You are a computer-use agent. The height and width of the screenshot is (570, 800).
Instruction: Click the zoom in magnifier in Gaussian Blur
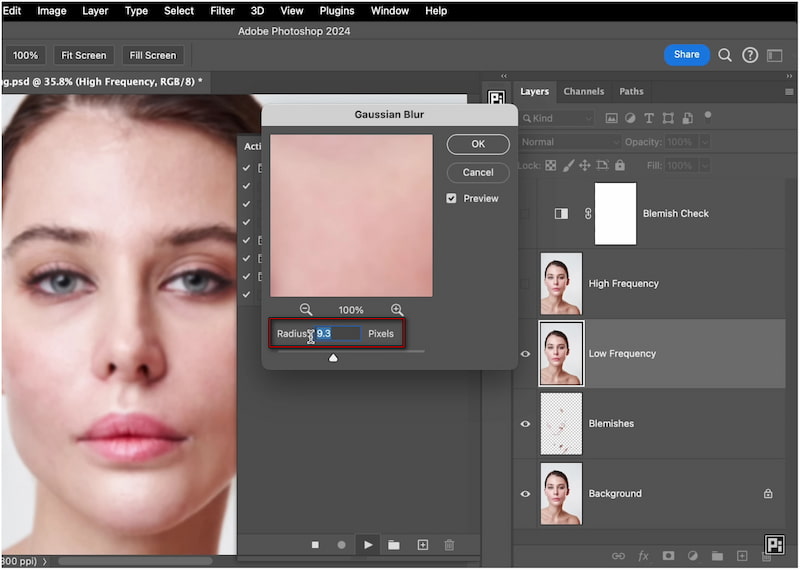click(397, 310)
